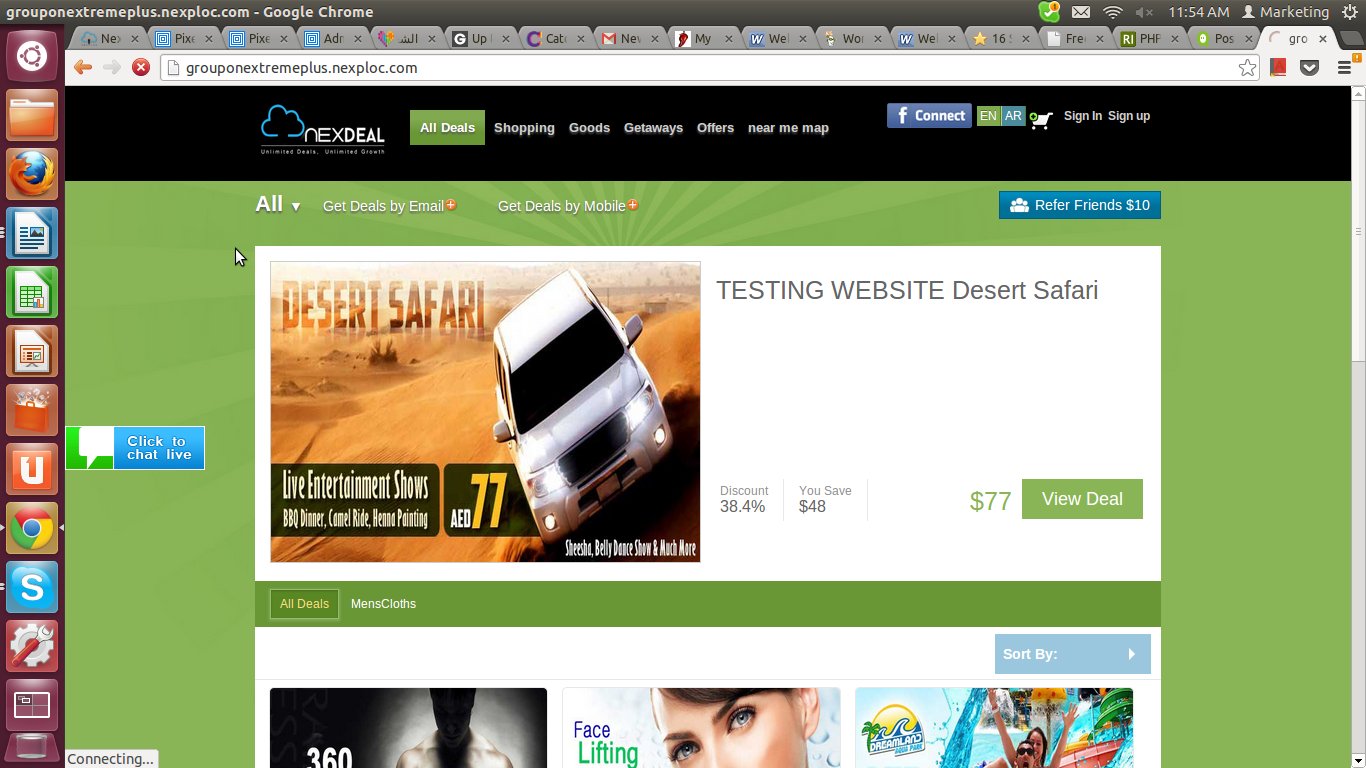Click the Sign In link
This screenshot has height=768, width=1366.
pyautogui.click(x=1083, y=116)
